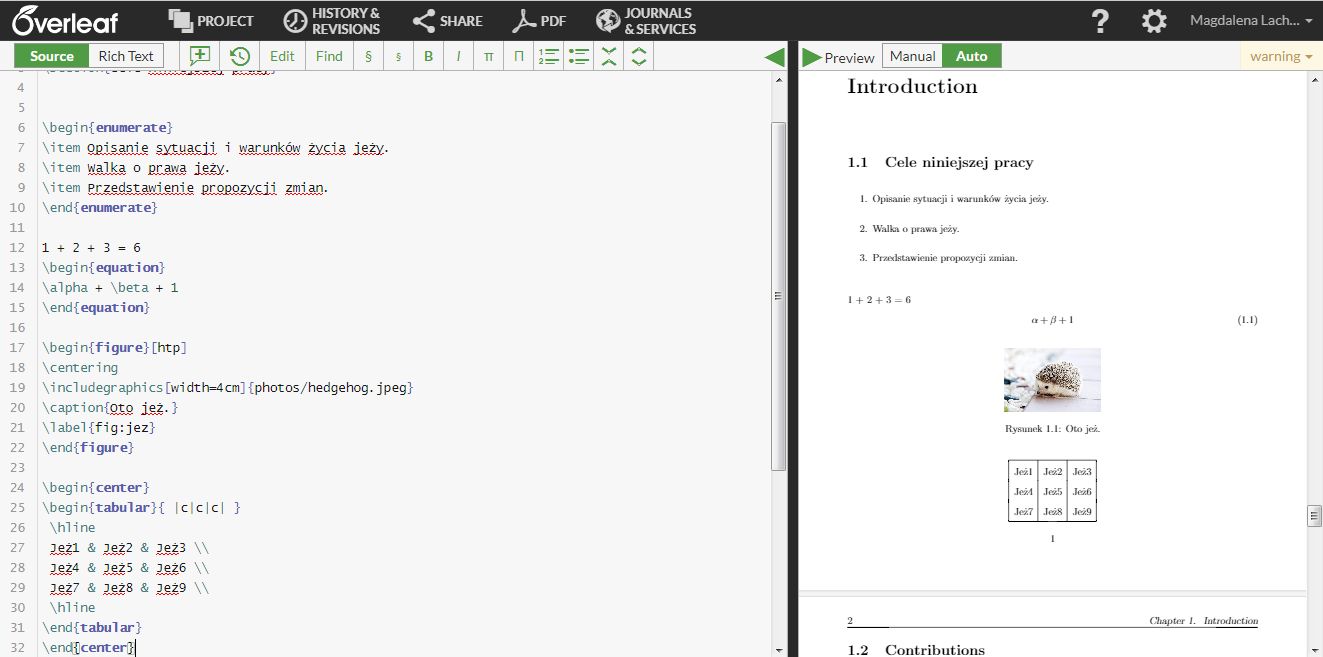Open Journals & Services
Image resolution: width=1323 pixels, height=657 pixels.
[646, 21]
